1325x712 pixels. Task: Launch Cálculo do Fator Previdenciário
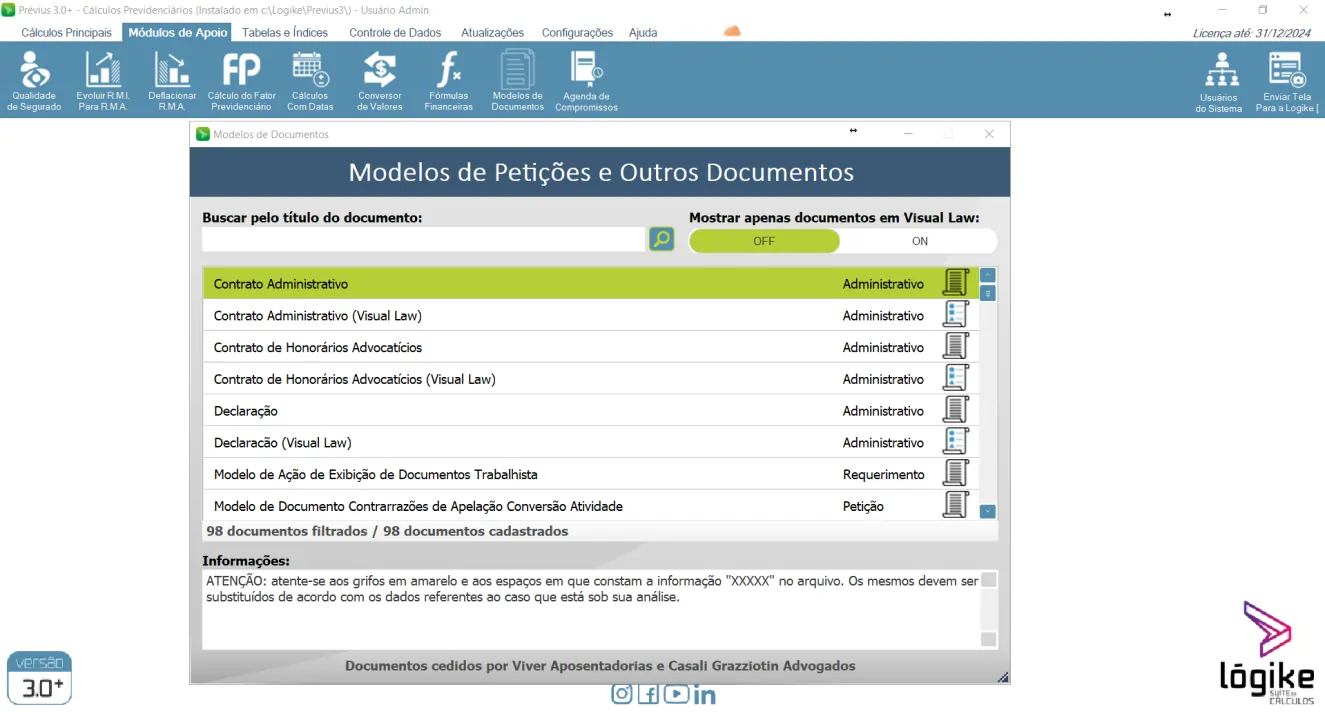pos(241,80)
